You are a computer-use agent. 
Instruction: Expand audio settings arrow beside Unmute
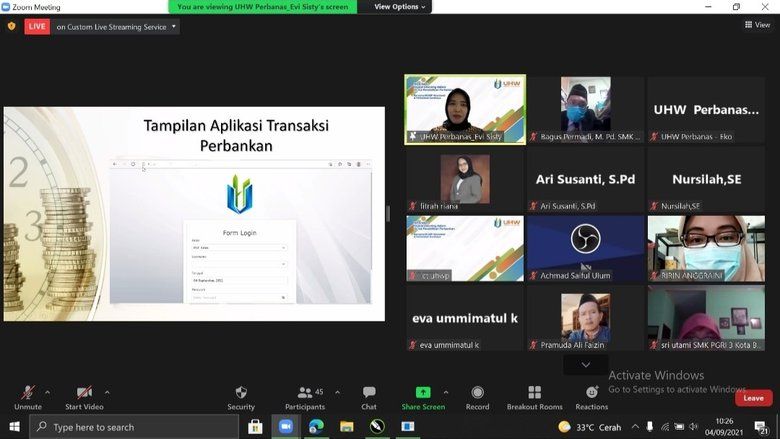point(47,392)
